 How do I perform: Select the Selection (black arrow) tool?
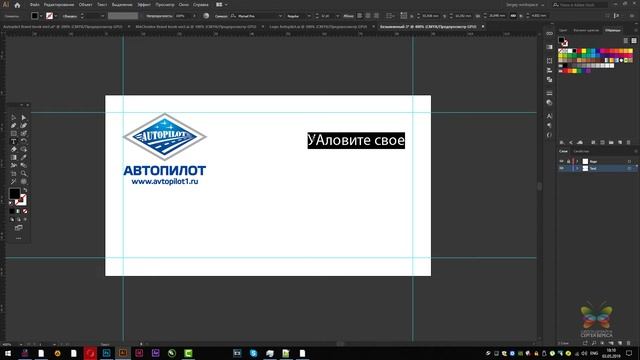click(x=13, y=118)
